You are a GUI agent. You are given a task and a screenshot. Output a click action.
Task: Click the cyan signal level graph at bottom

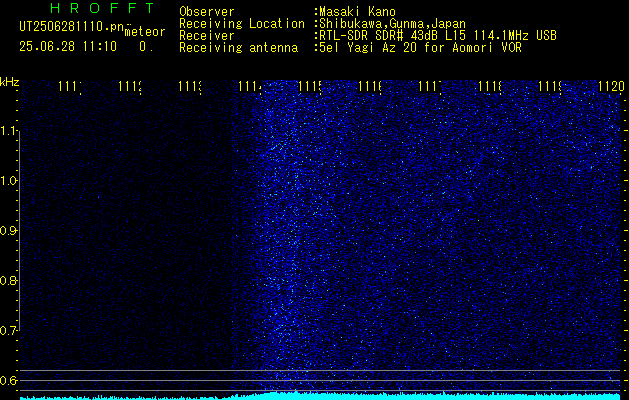click(320, 396)
